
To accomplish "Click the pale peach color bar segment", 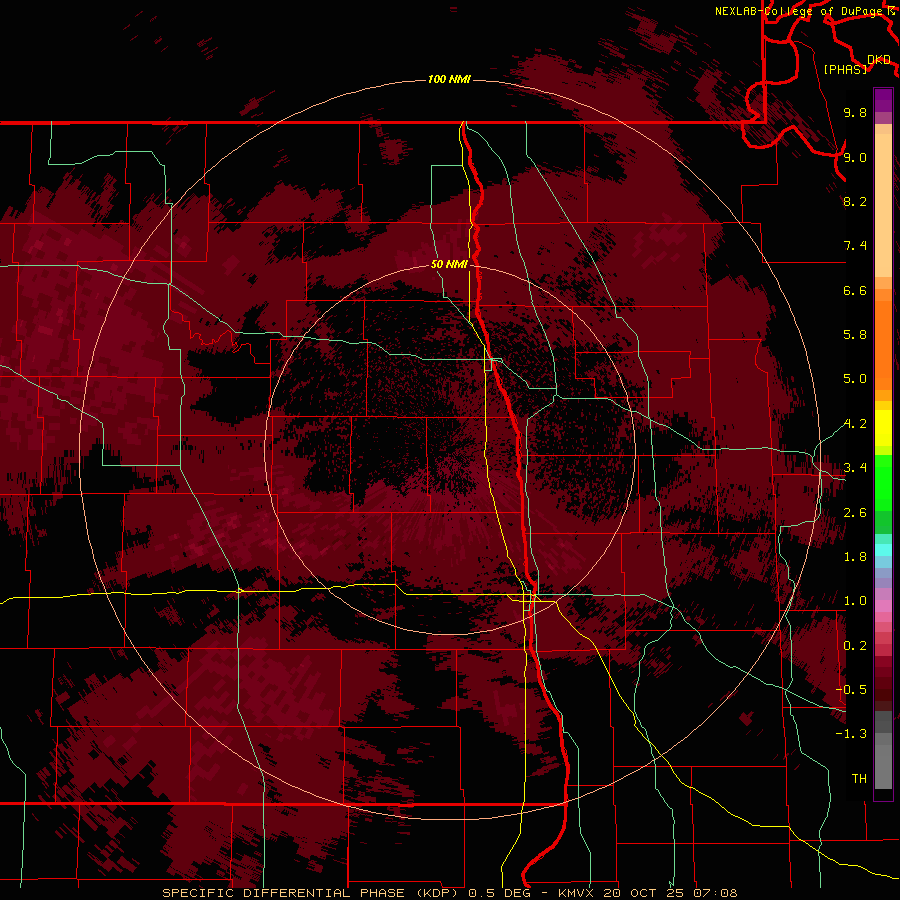I will [883, 205].
